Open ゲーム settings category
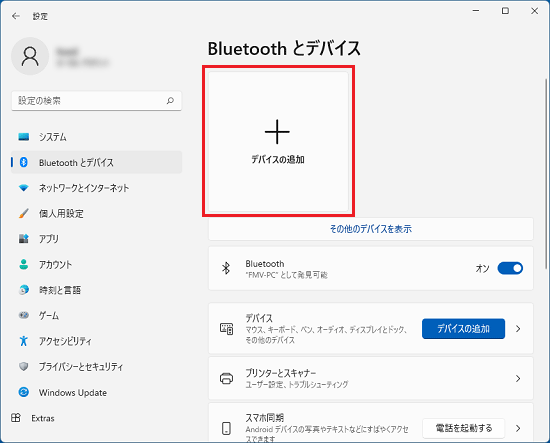 [96, 316]
